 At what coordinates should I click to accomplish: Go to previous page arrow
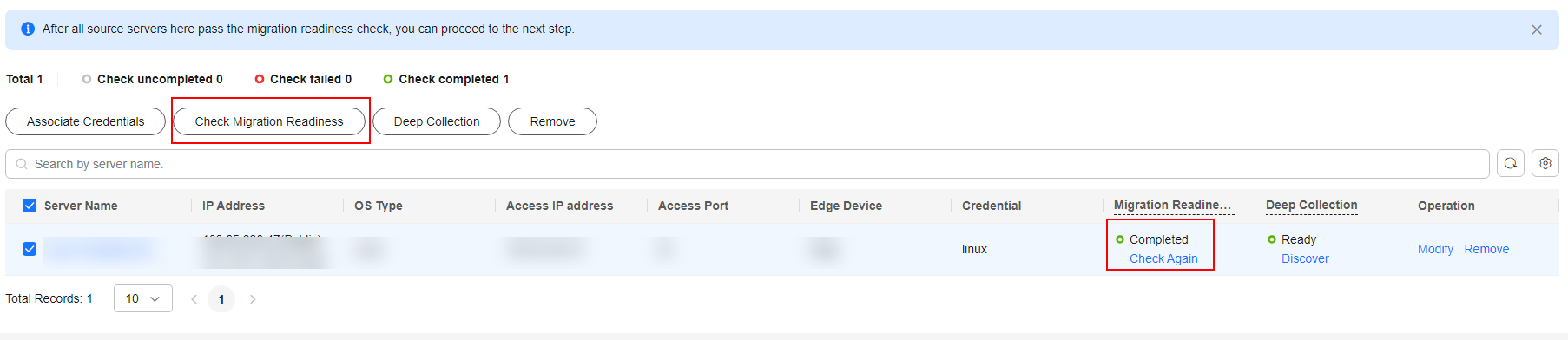tap(194, 299)
